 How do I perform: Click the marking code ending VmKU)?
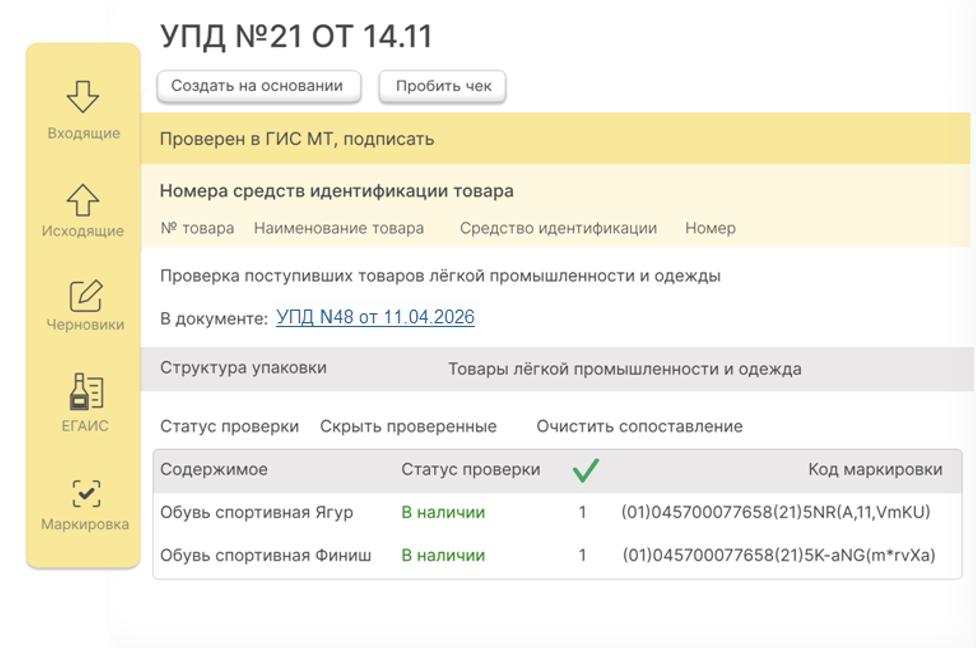point(776,513)
